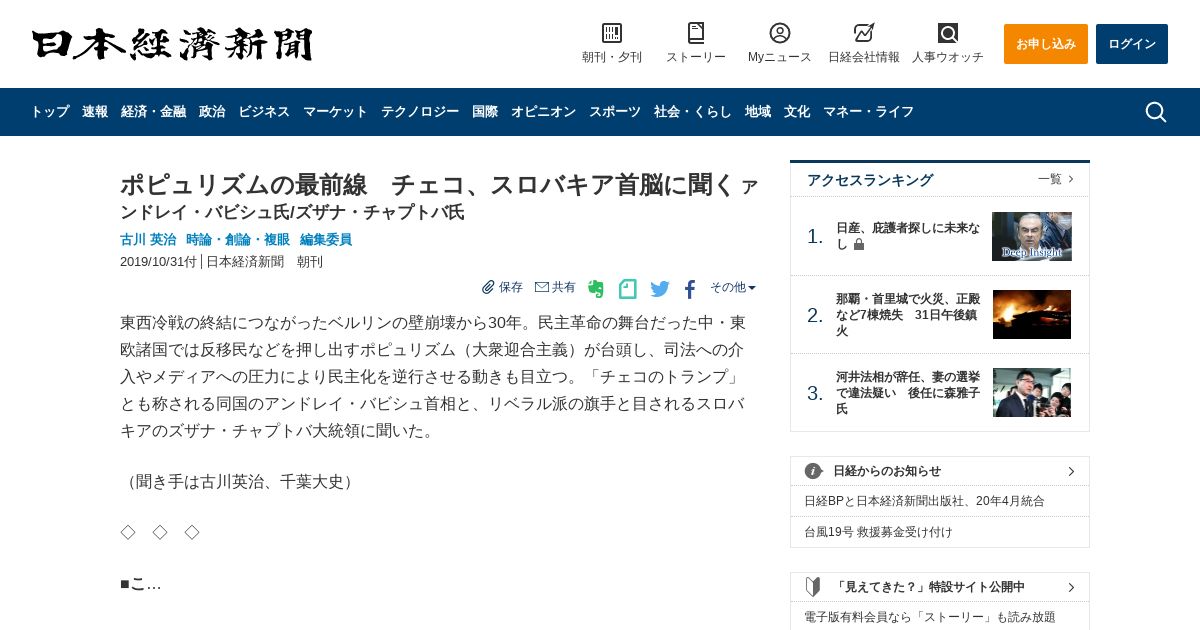Open the ストーリー book icon
Image resolution: width=1200 pixels, height=630 pixels.
696,33
